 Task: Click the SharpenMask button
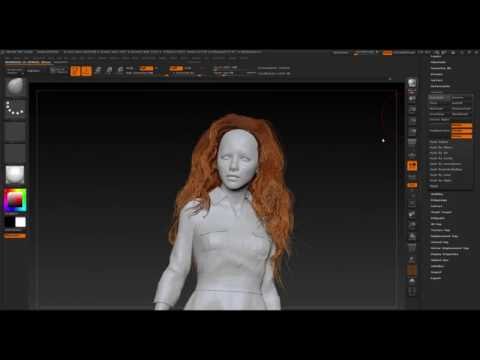coord(461,108)
